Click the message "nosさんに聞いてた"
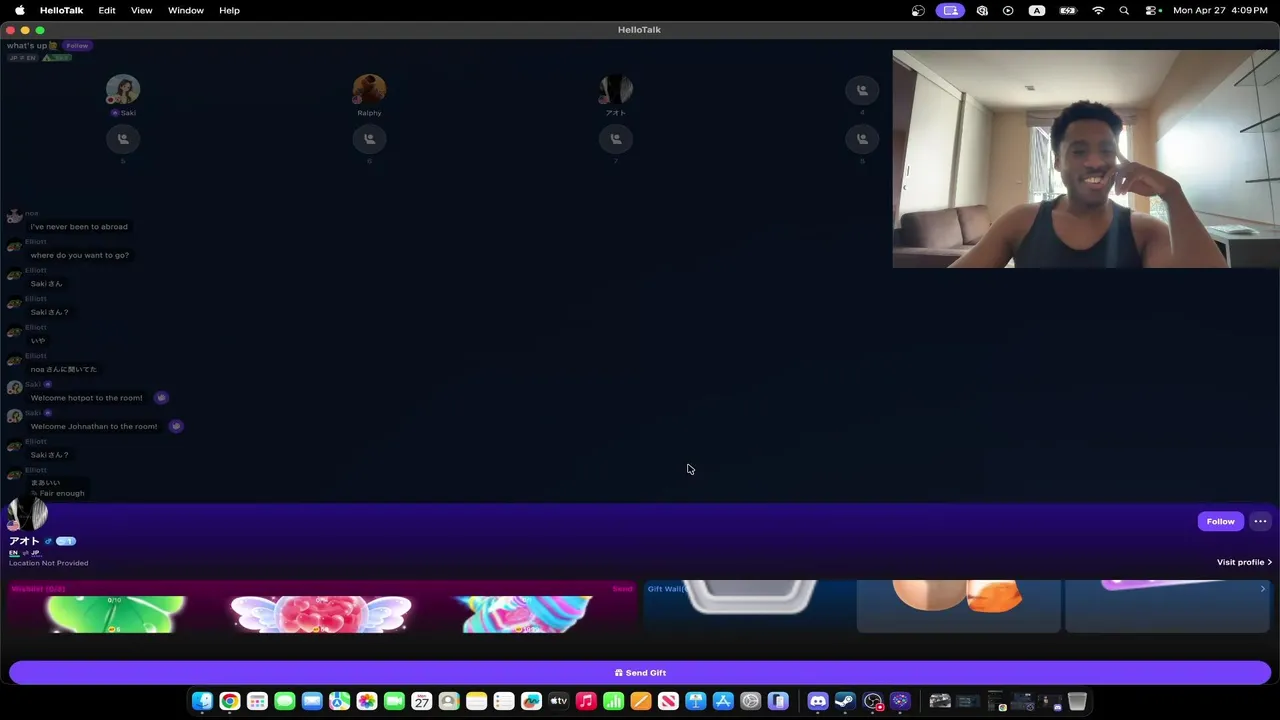This screenshot has height=720, width=1280. pos(64,369)
